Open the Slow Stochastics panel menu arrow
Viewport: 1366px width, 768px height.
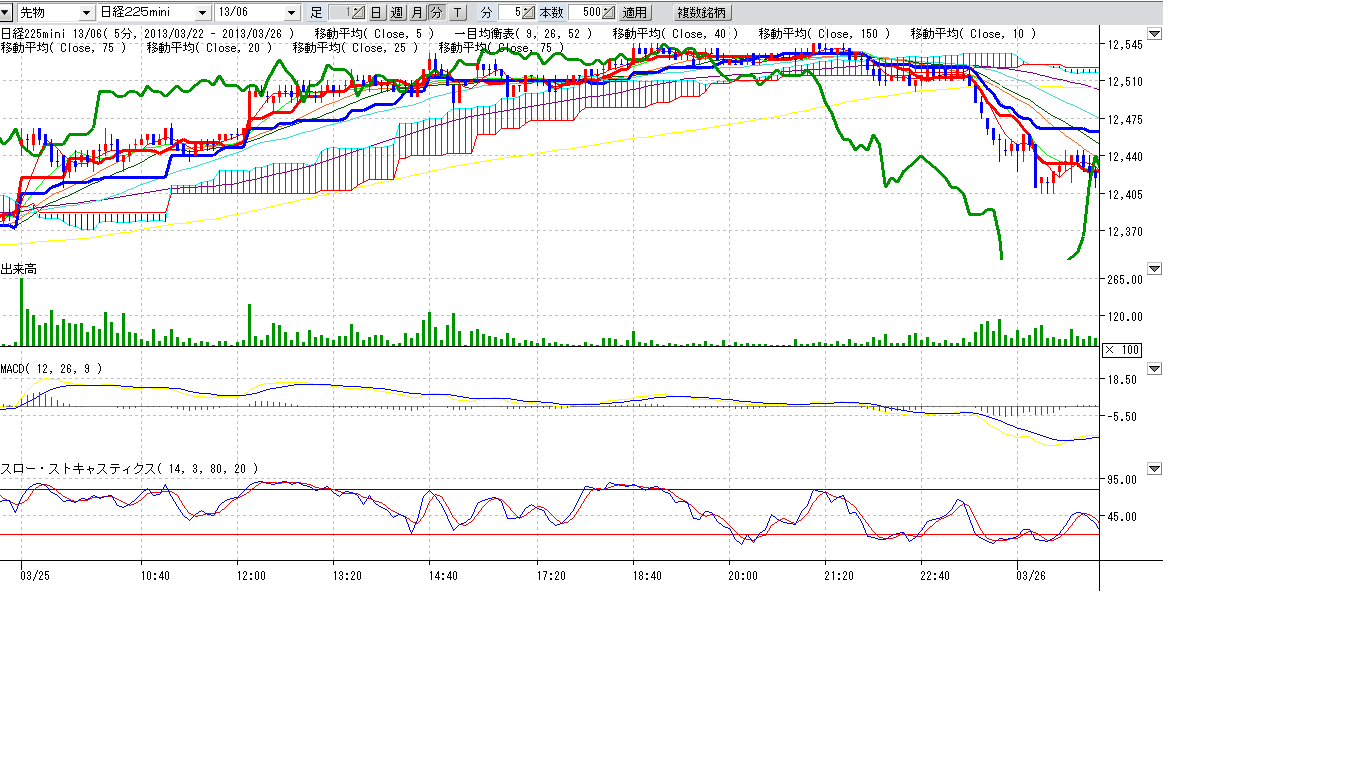pyautogui.click(x=1155, y=469)
